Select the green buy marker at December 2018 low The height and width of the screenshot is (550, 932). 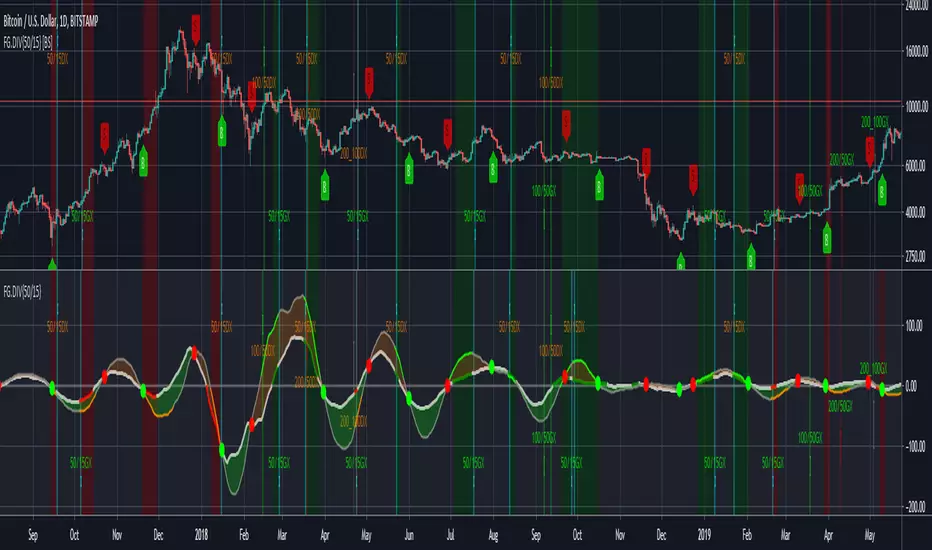[x=681, y=260]
